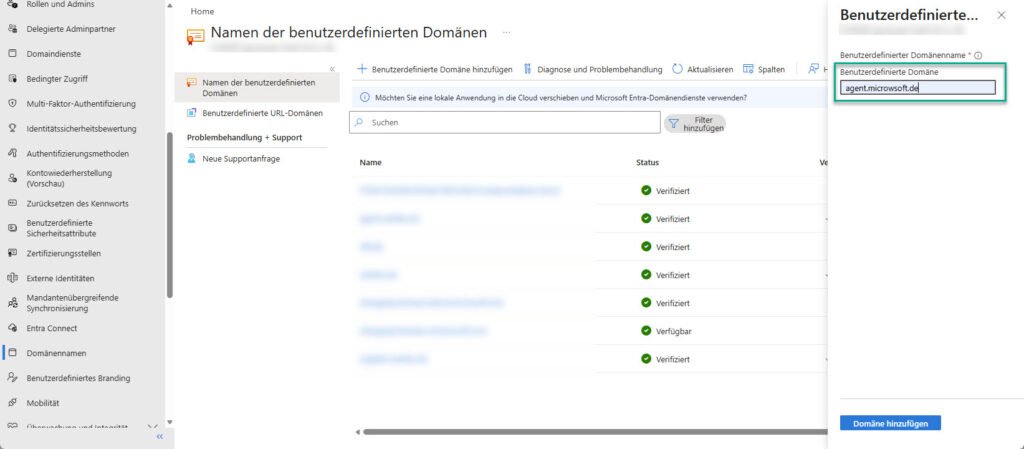Click the Spalten columns icon
This screenshot has height=449, width=1024.
(x=748, y=69)
